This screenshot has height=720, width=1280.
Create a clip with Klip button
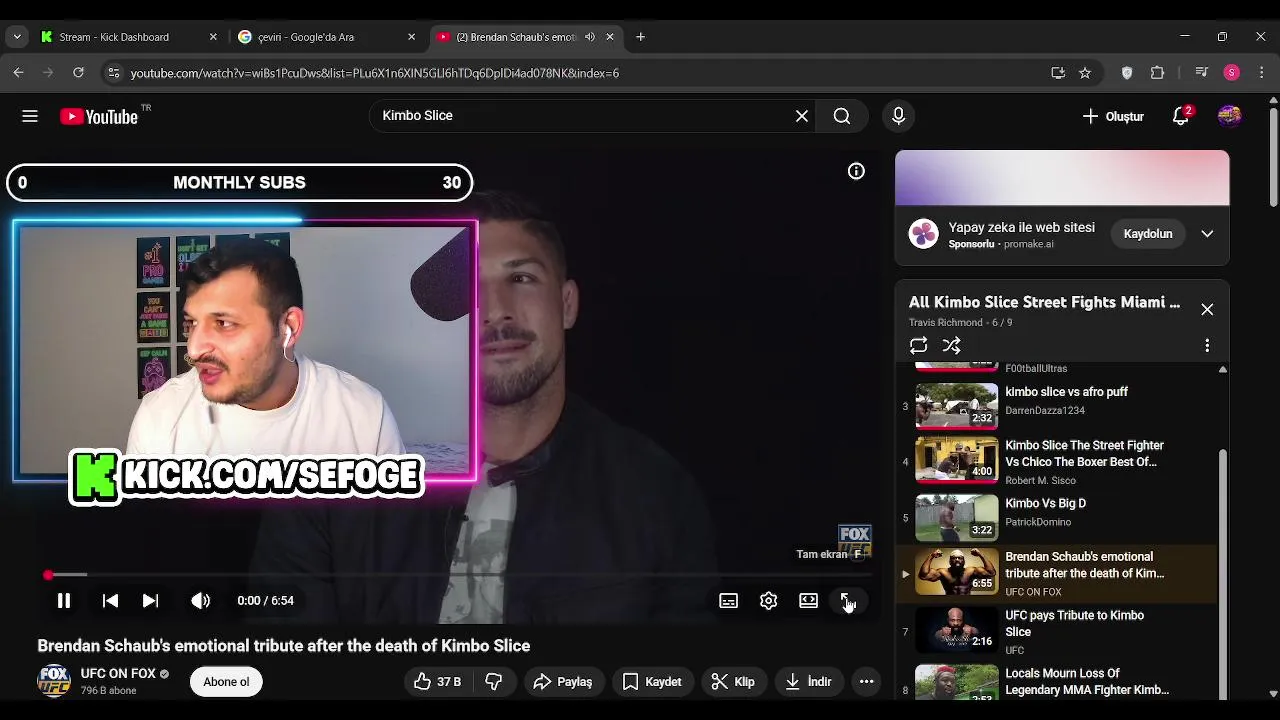coord(733,682)
